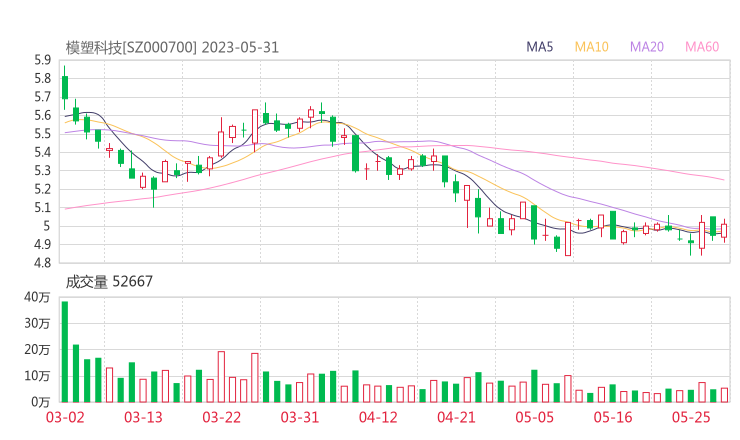
Task: Click the tallest green volume bar on 03-02
Action: 65,352
